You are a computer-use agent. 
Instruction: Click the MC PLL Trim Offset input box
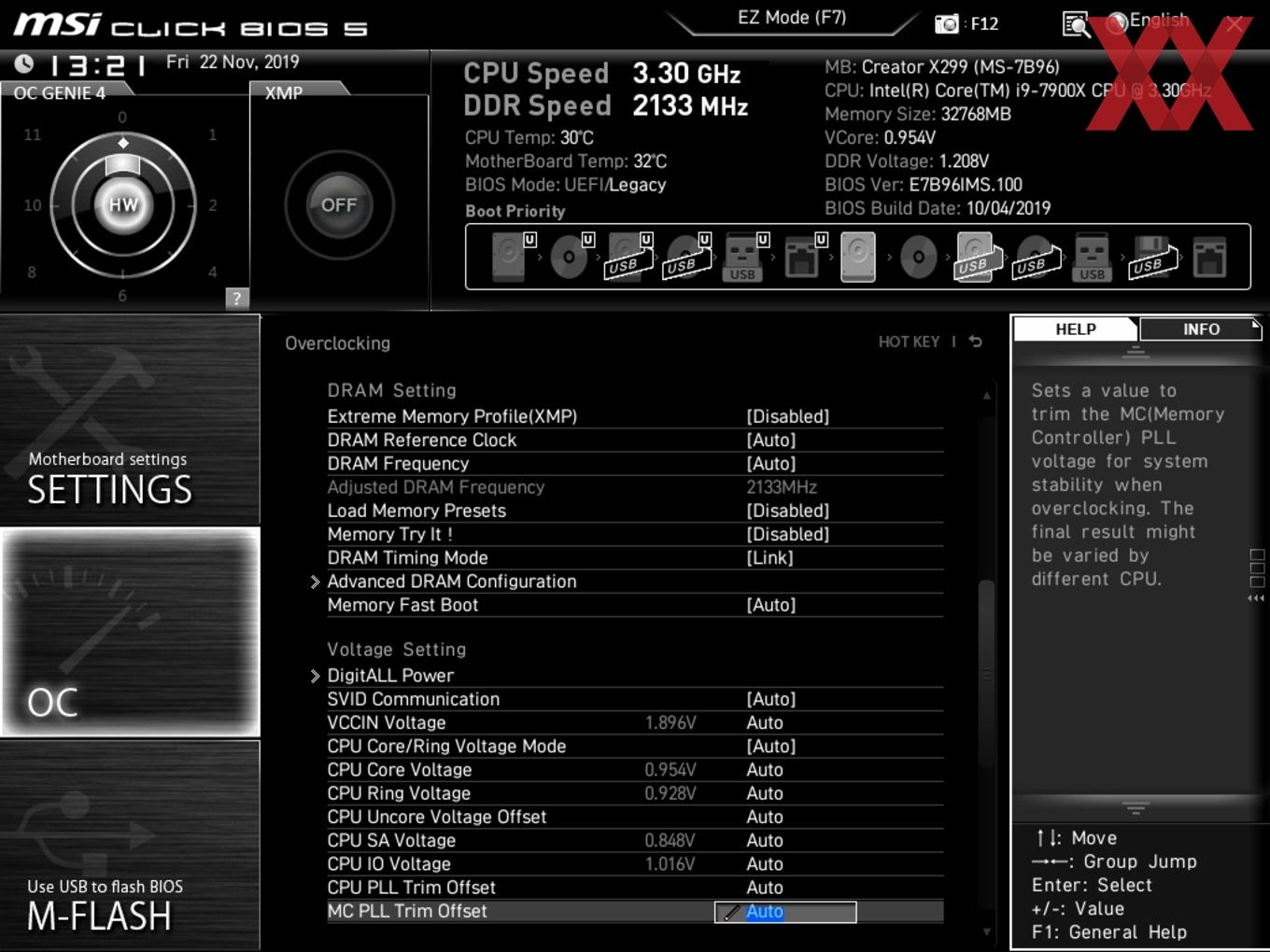[x=785, y=912]
